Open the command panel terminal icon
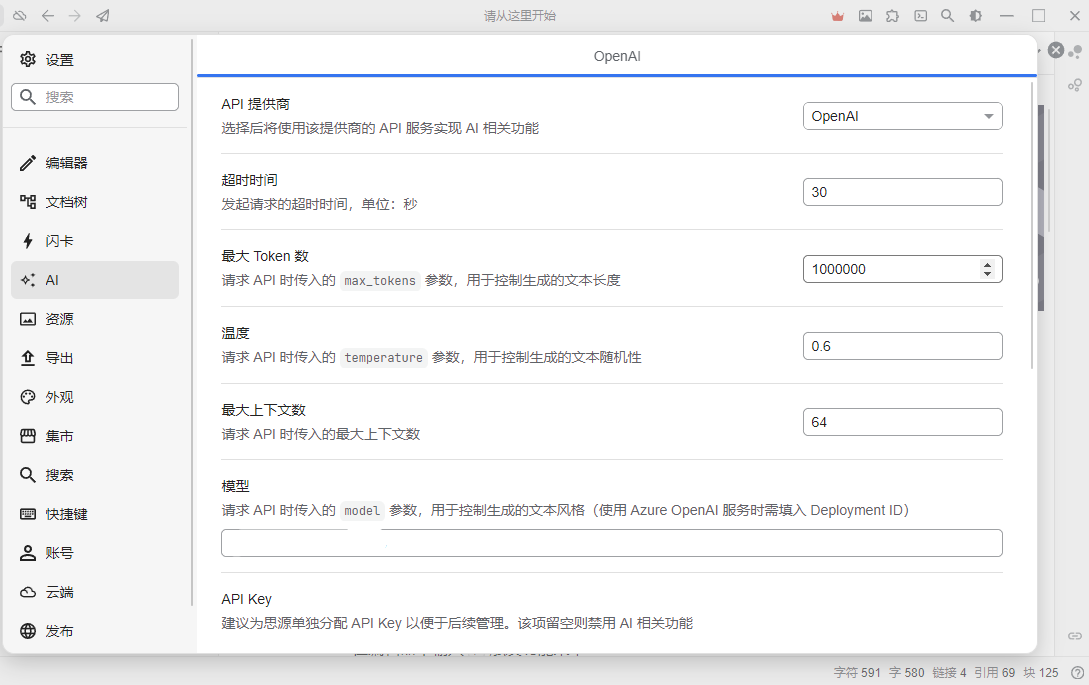Screen dimensions: 1089x685 pyautogui.click(x=920, y=16)
